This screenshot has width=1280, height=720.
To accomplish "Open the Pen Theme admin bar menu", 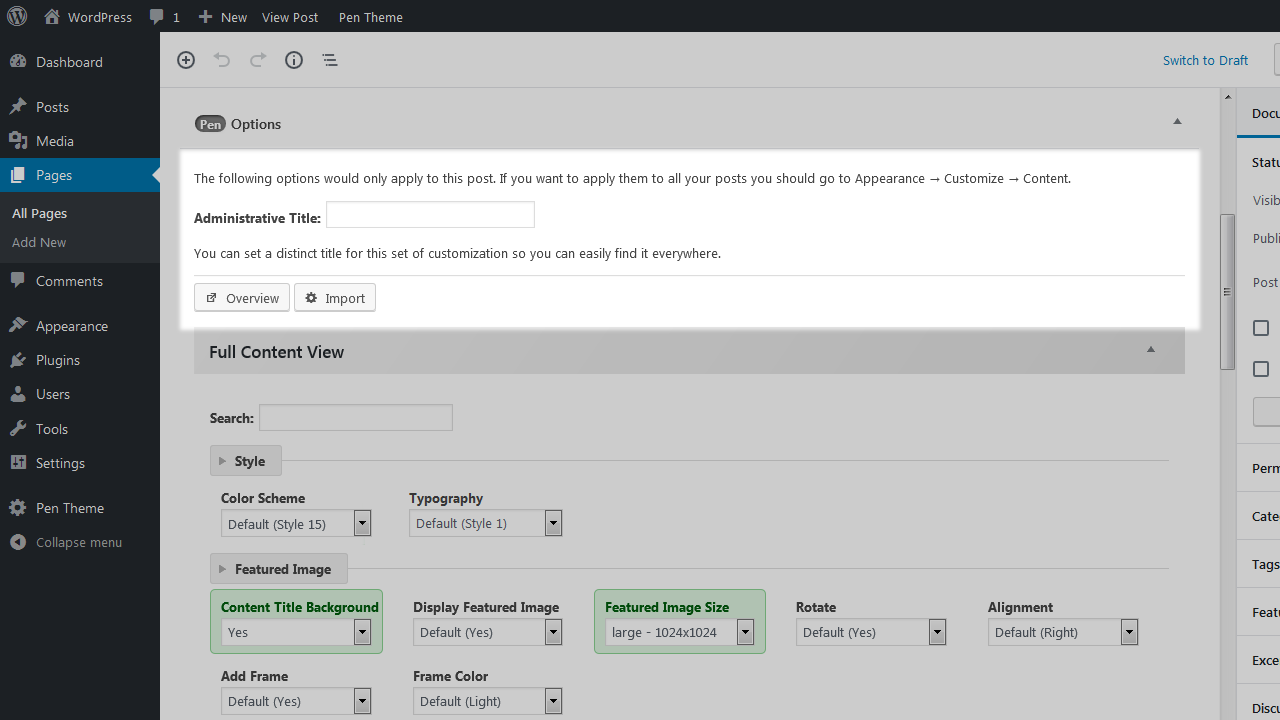I will pos(370,17).
